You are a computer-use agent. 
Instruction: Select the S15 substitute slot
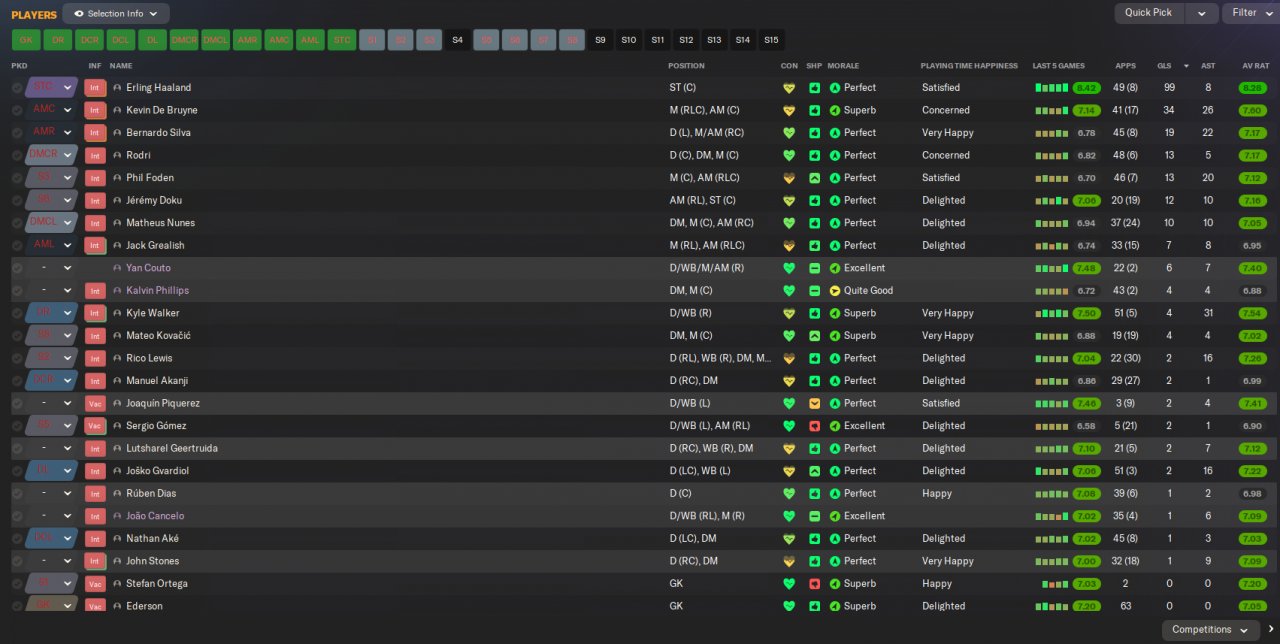coord(771,40)
